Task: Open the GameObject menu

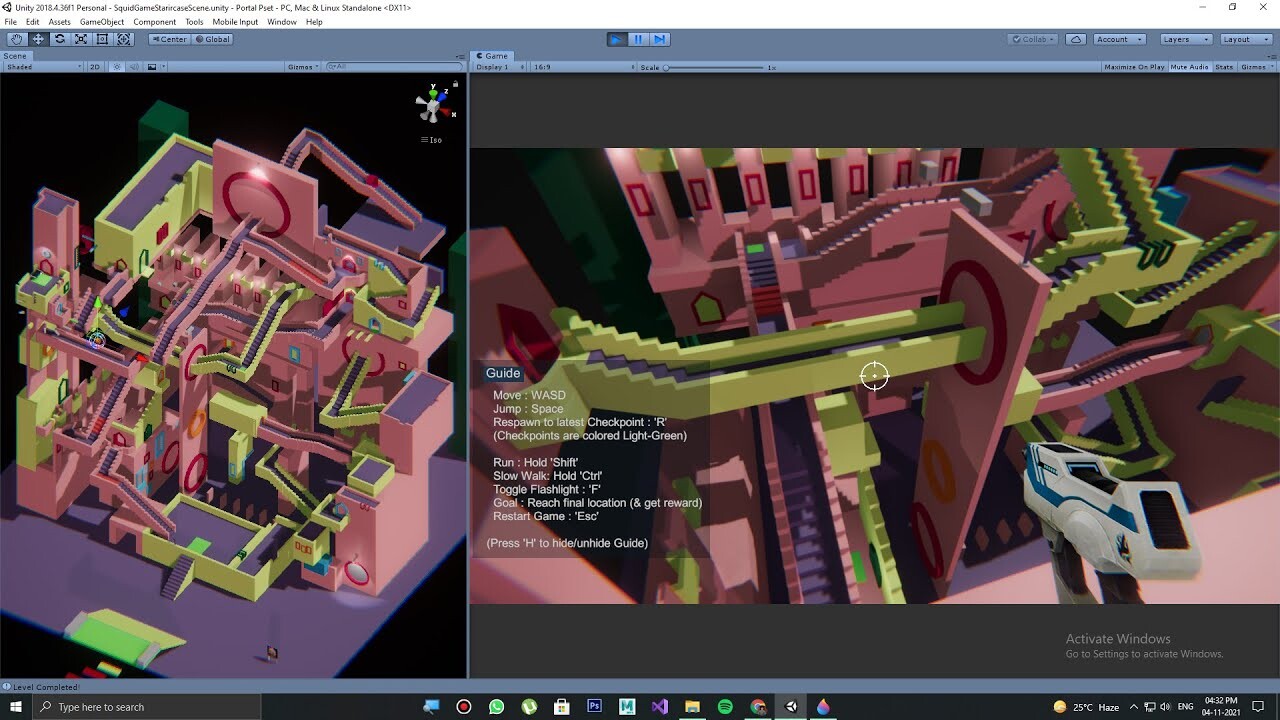Action: (103, 22)
